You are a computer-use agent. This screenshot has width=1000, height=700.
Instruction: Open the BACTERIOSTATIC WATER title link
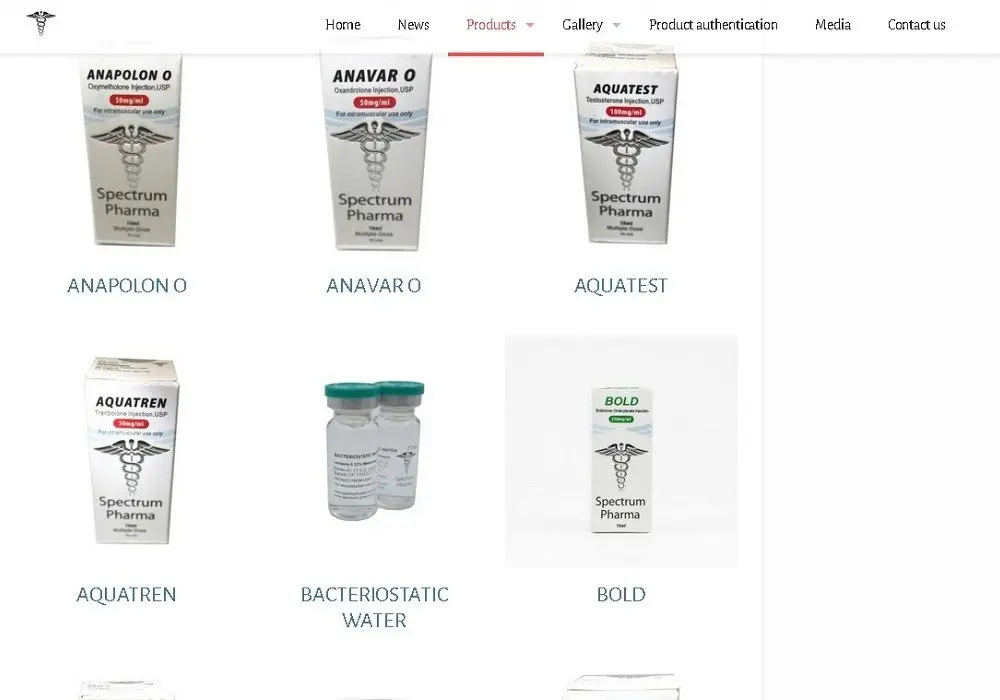pyautogui.click(x=374, y=607)
